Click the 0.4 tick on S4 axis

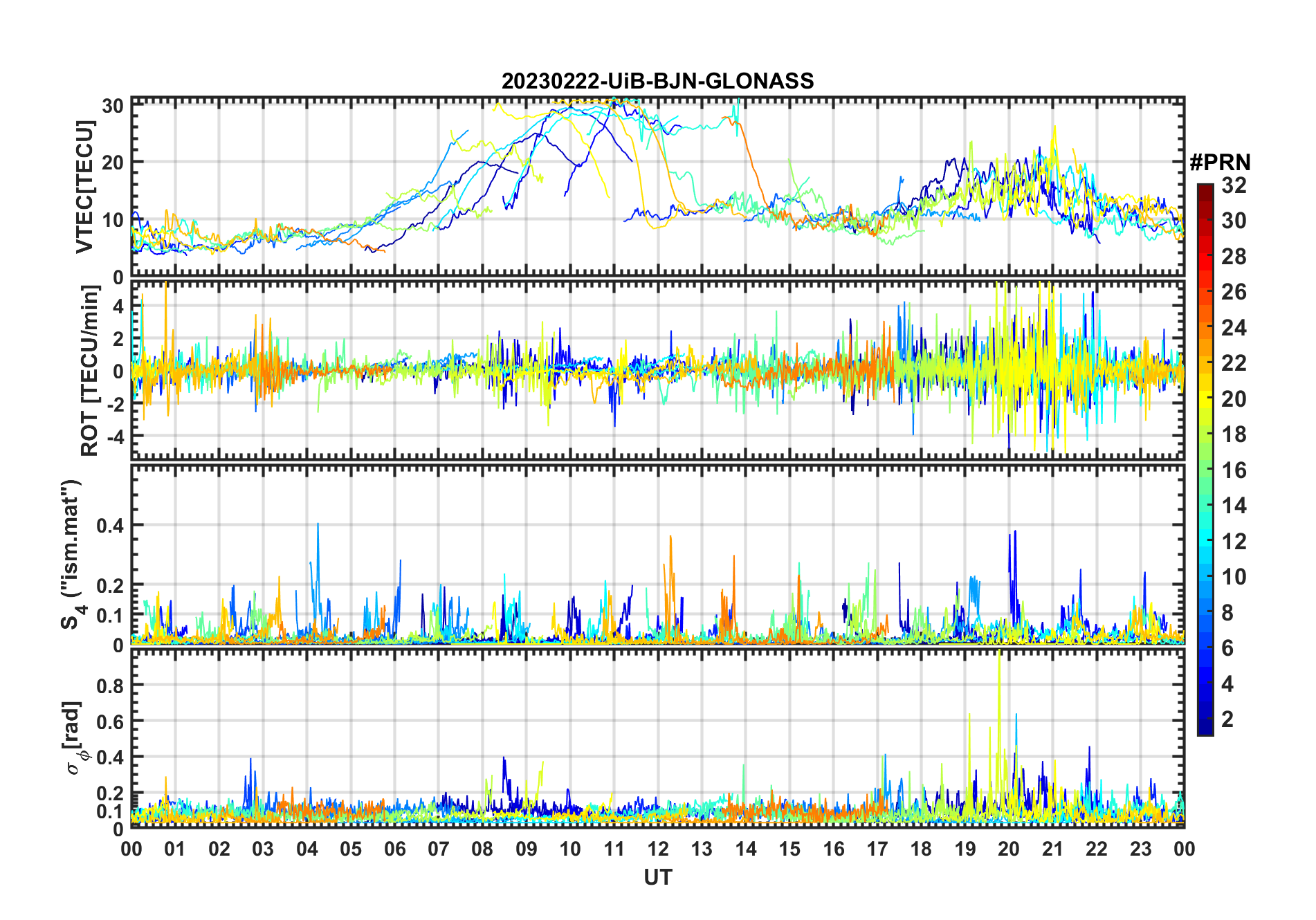click(110, 526)
